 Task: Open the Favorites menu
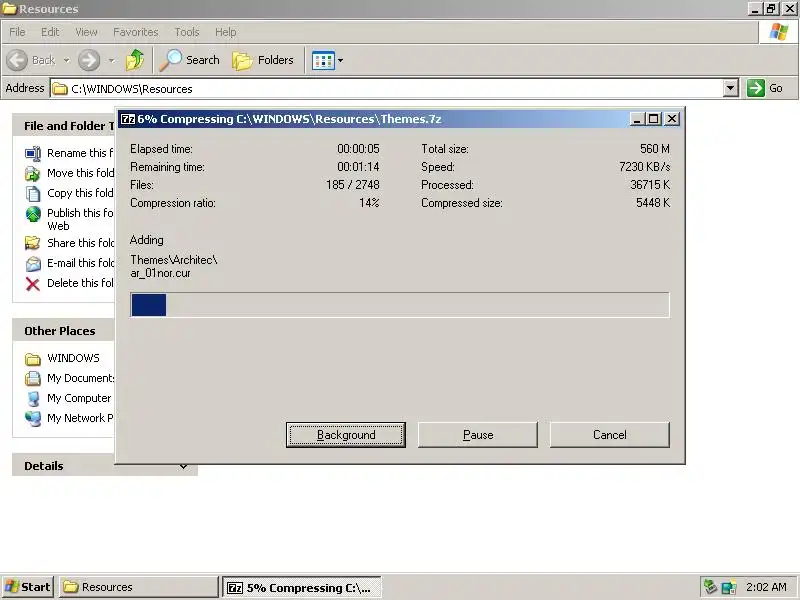[x=136, y=32]
